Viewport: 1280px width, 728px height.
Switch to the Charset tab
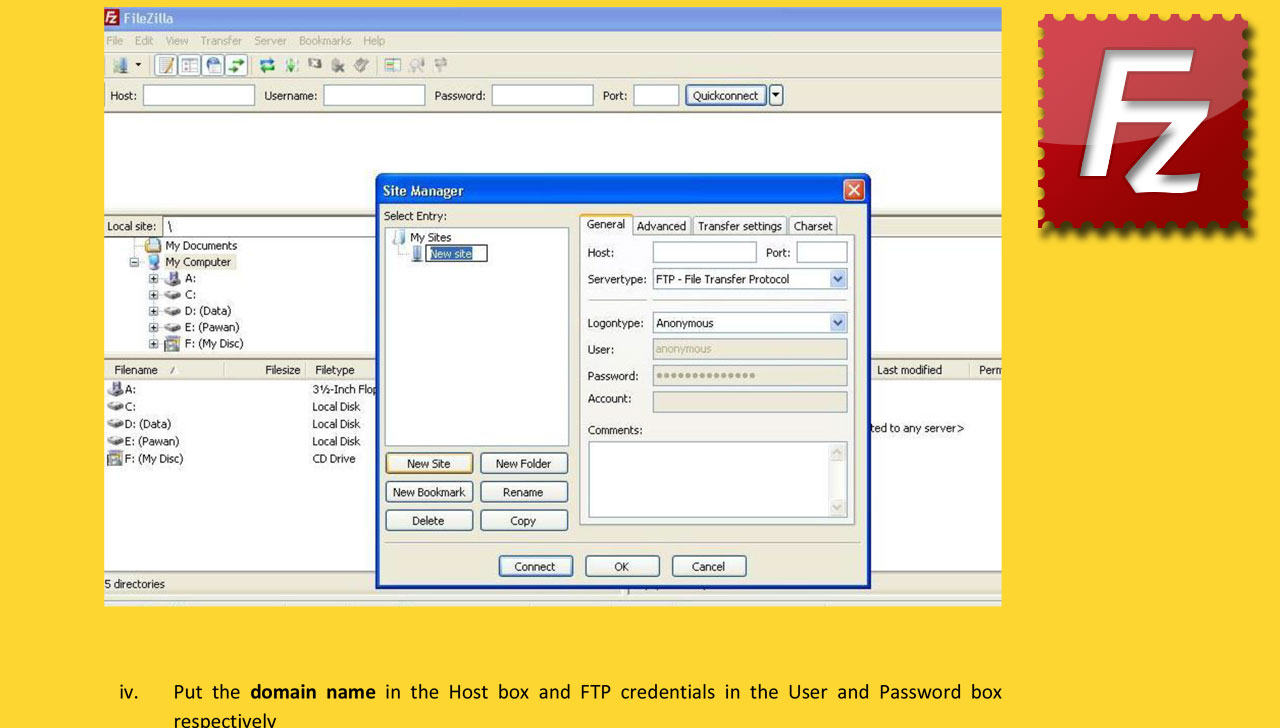coord(813,226)
